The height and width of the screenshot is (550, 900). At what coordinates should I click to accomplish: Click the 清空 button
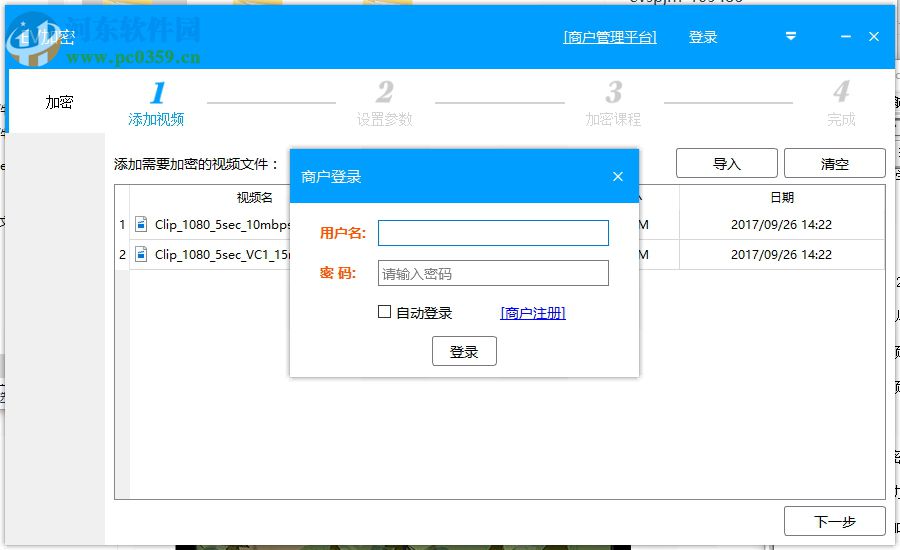[x=835, y=164]
